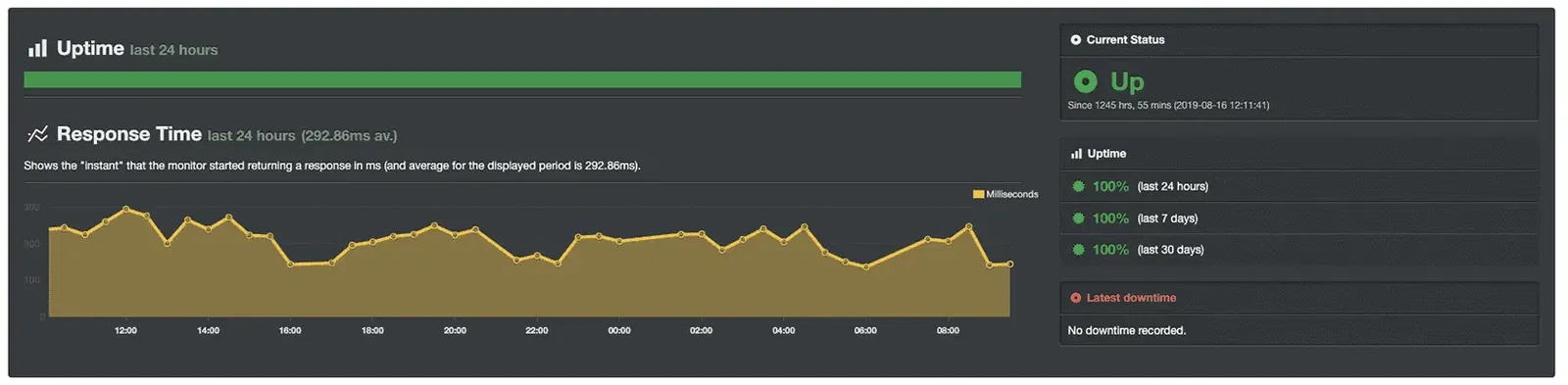This screenshot has width=1568, height=385.
Task: Click the Latest downtime heading
Action: tap(1131, 298)
